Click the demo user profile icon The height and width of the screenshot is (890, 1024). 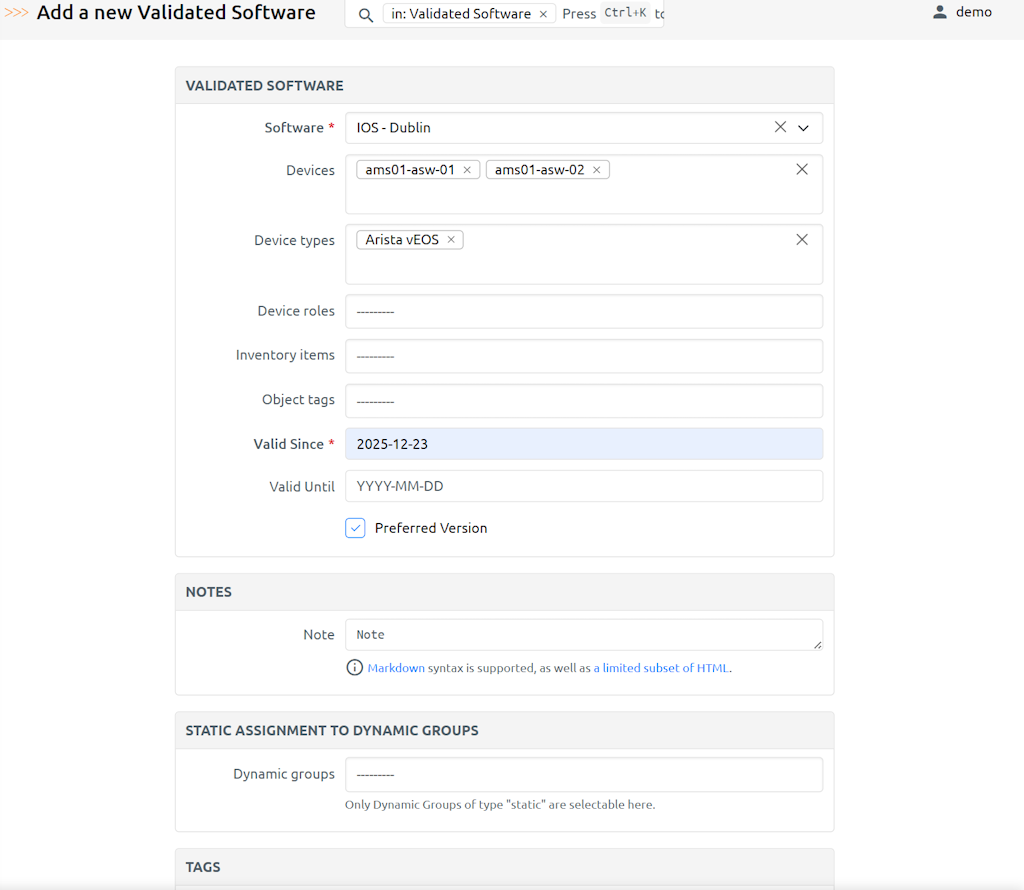pyautogui.click(x=939, y=13)
